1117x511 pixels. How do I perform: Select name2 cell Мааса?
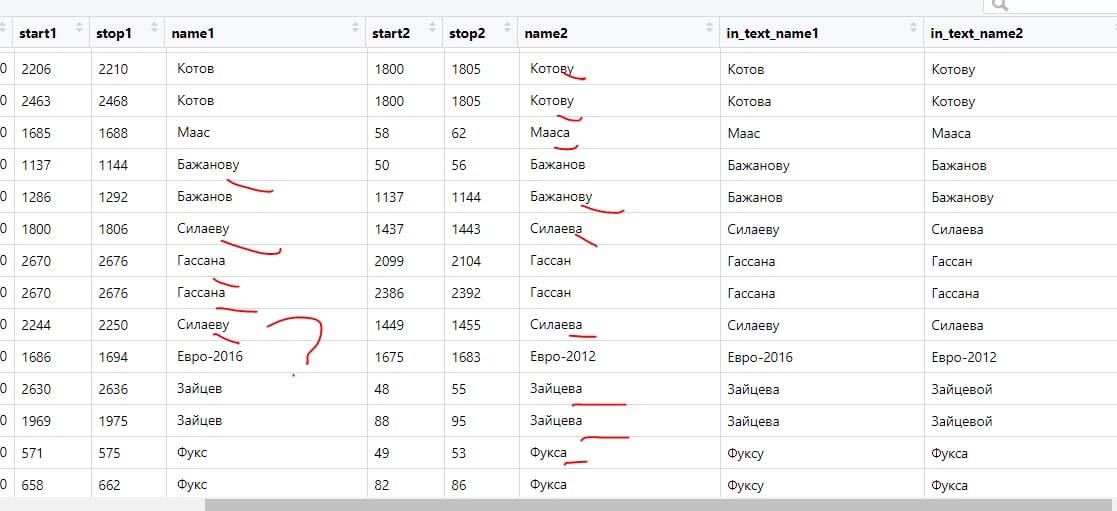[x=550, y=133]
